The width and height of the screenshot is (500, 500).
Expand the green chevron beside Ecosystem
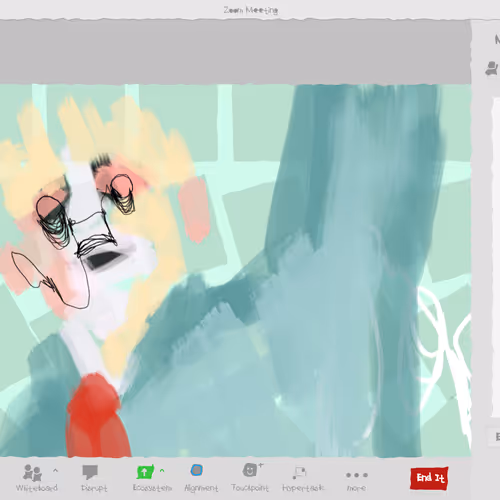point(162,471)
